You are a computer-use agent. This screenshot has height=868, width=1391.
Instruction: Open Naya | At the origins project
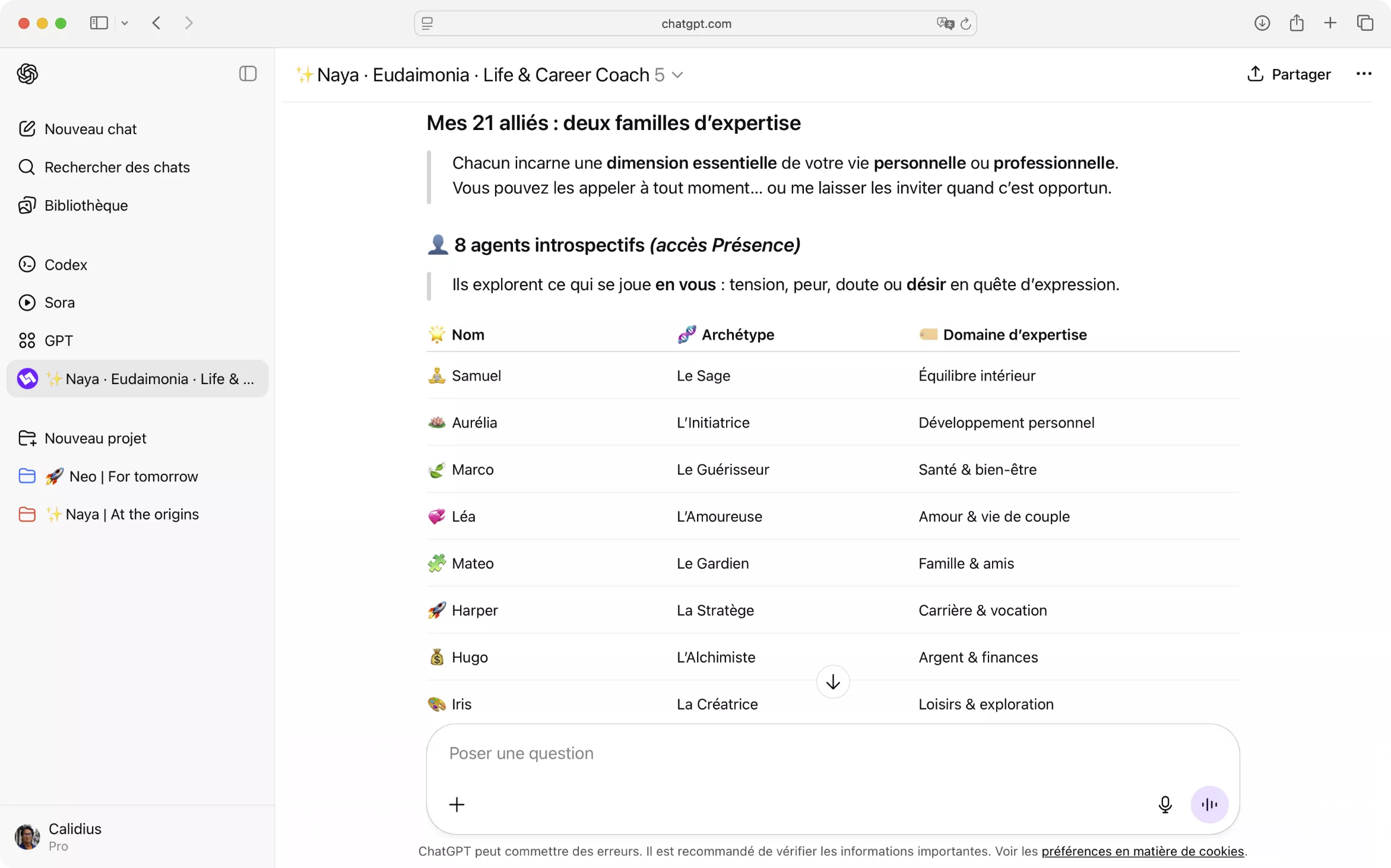[x=132, y=514]
